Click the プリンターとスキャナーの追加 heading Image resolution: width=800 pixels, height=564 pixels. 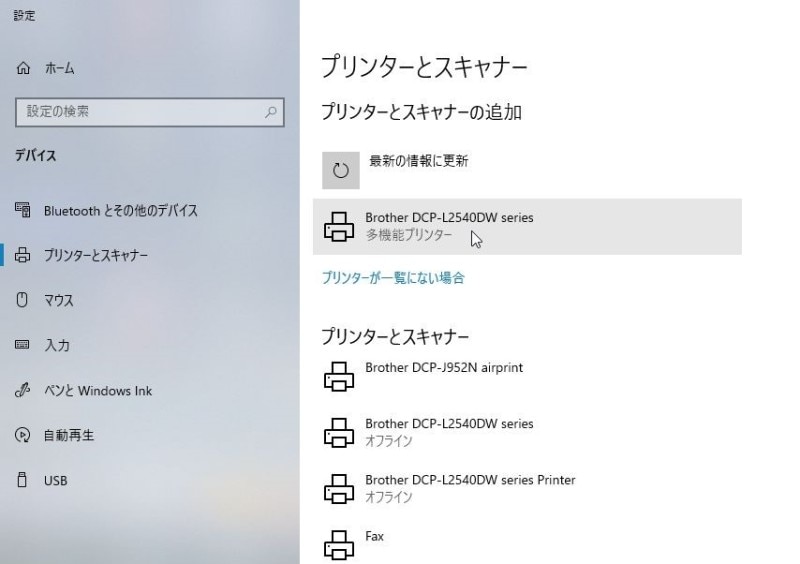pos(421,112)
